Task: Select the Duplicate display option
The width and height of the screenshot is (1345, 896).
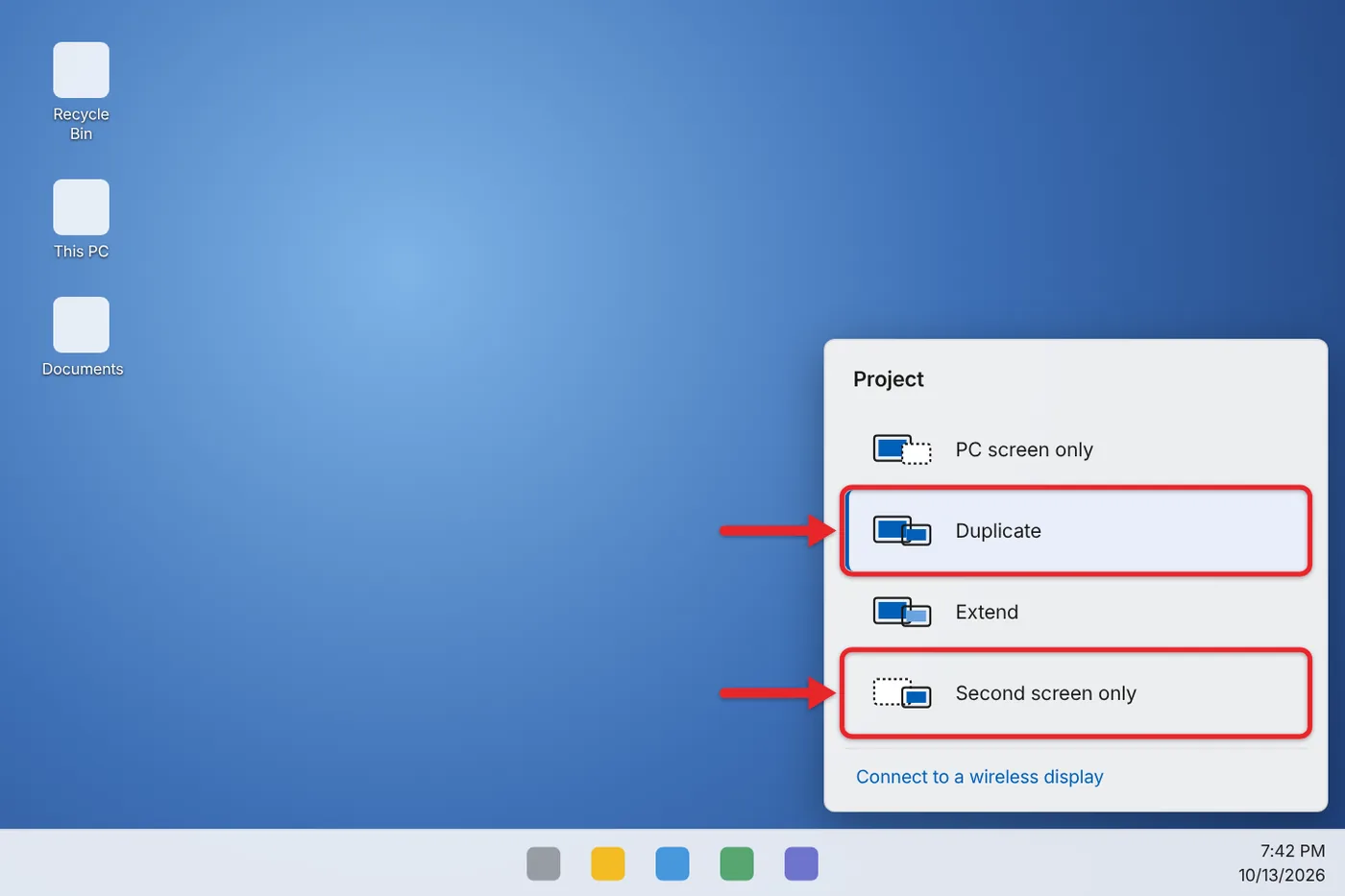Action: (x=1076, y=531)
